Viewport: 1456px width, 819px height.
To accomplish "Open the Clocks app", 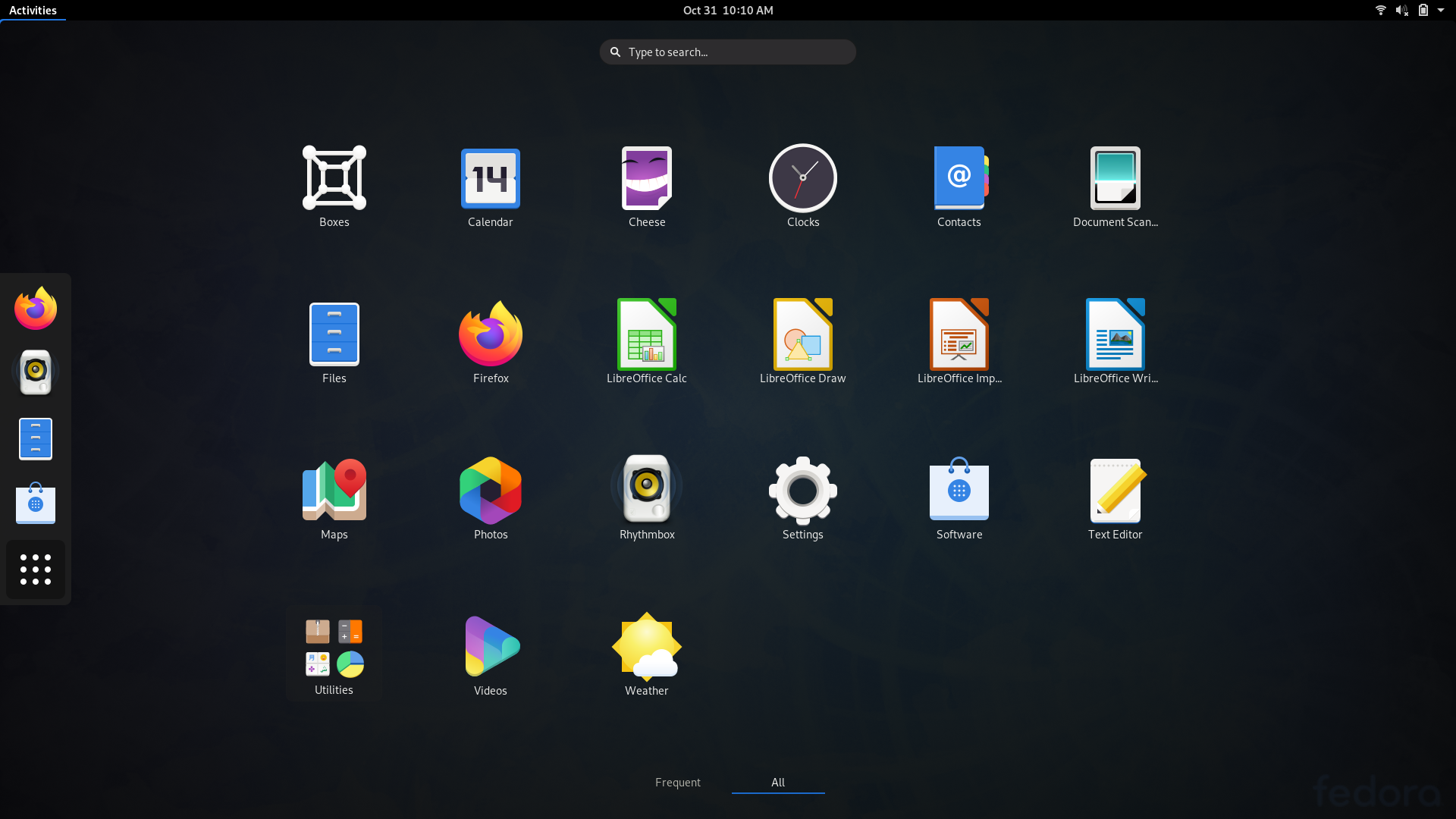I will (x=803, y=187).
